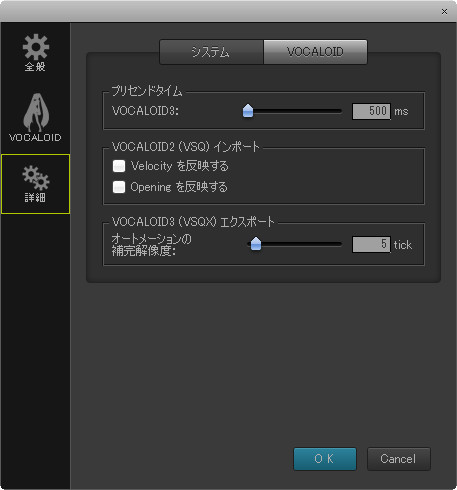The height and width of the screenshot is (490, 457).
Task: Open the 全般 general settings gear icon
Action: point(36,47)
